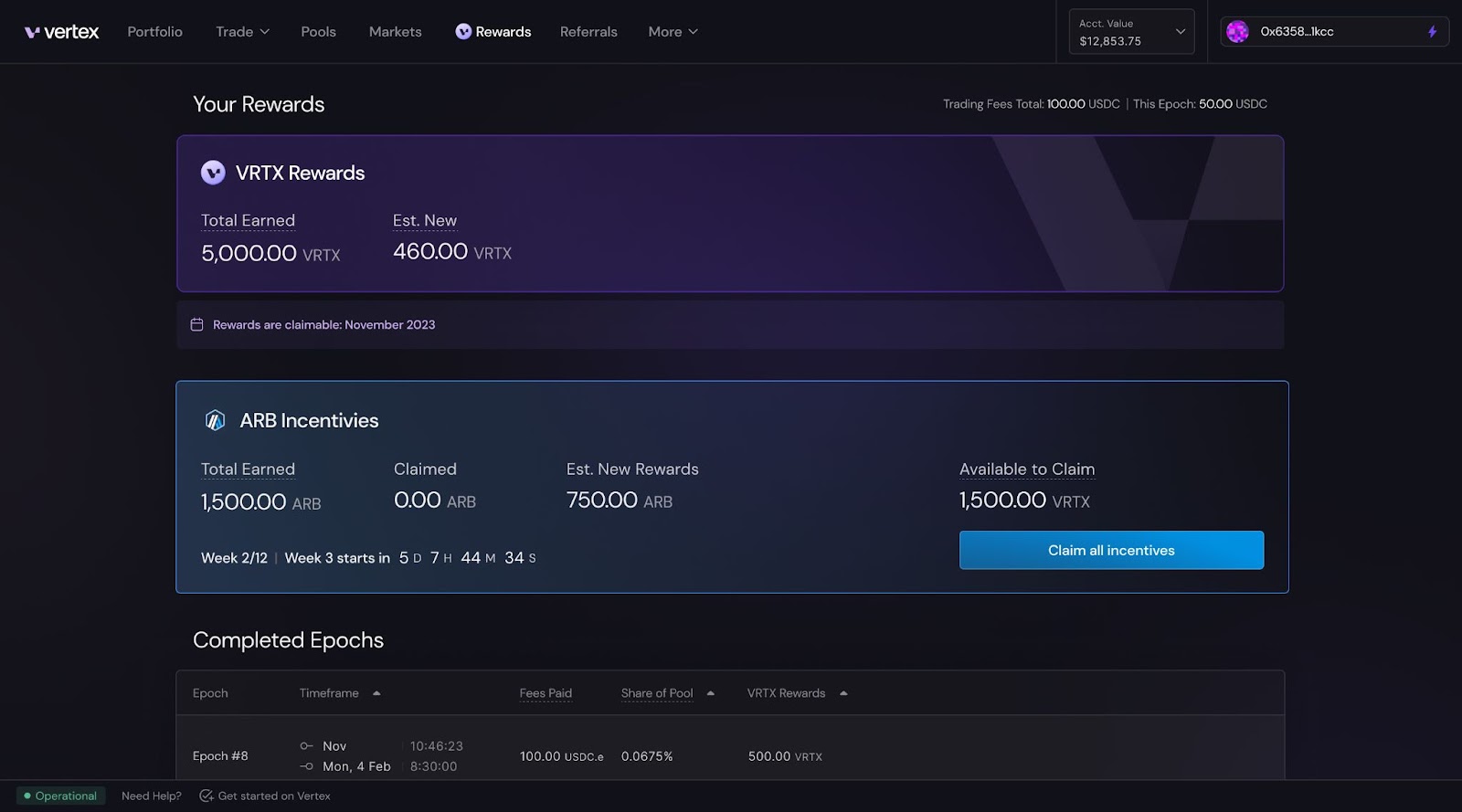The width and height of the screenshot is (1462, 812).
Task: Click the Trading Fees Total text
Action: (x=1032, y=104)
